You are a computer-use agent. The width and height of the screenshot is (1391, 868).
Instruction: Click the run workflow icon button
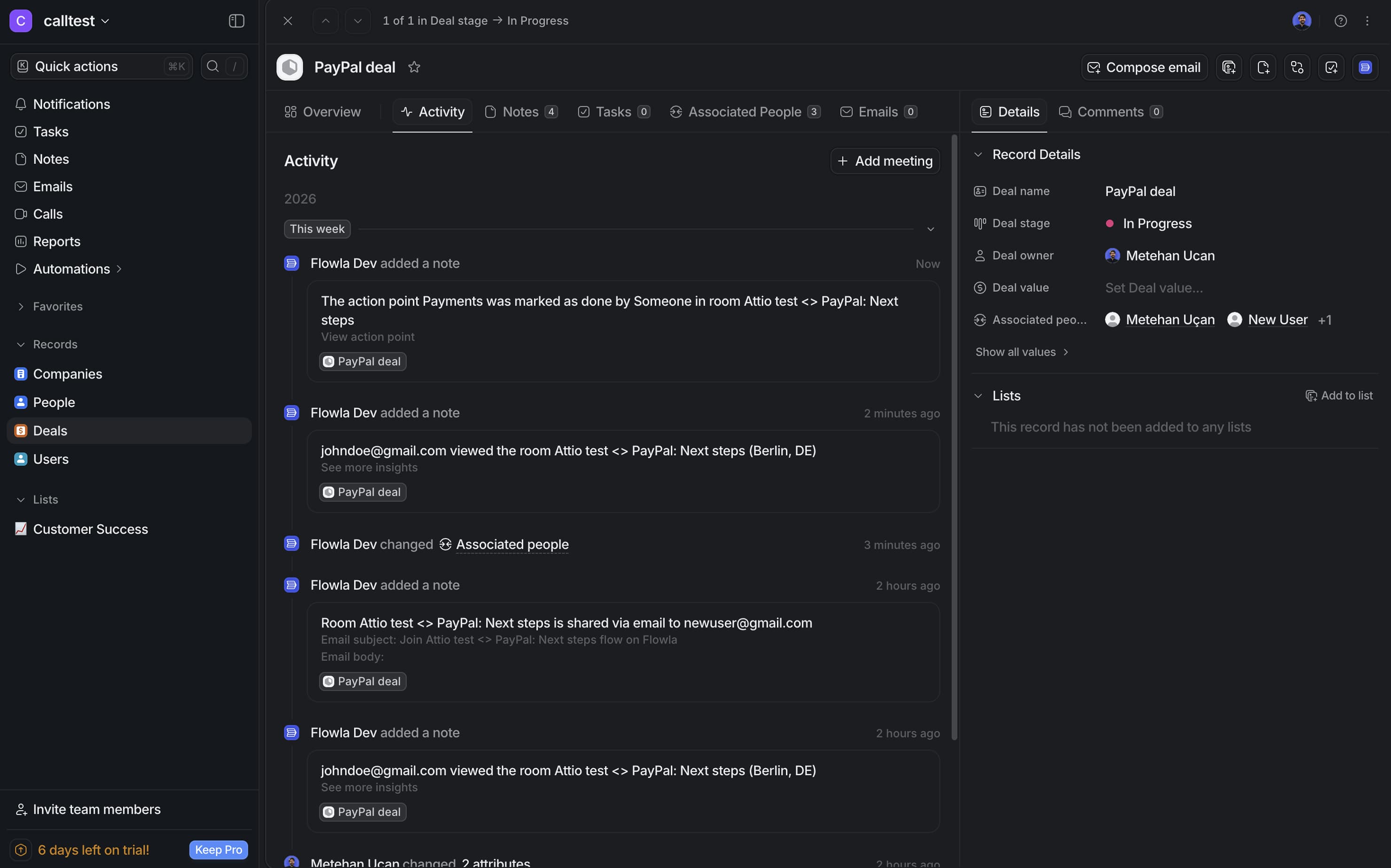[1297, 67]
